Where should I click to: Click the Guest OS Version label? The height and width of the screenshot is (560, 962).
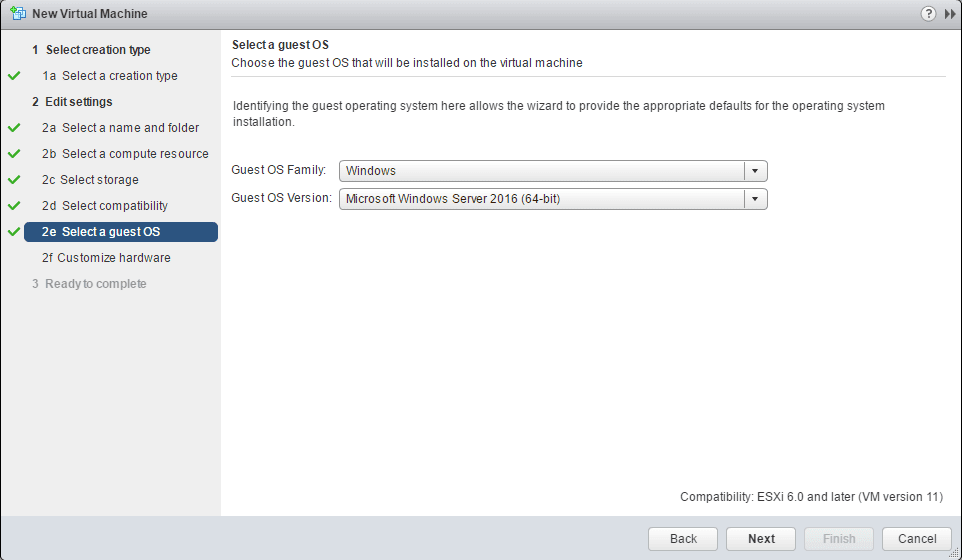click(x=282, y=198)
